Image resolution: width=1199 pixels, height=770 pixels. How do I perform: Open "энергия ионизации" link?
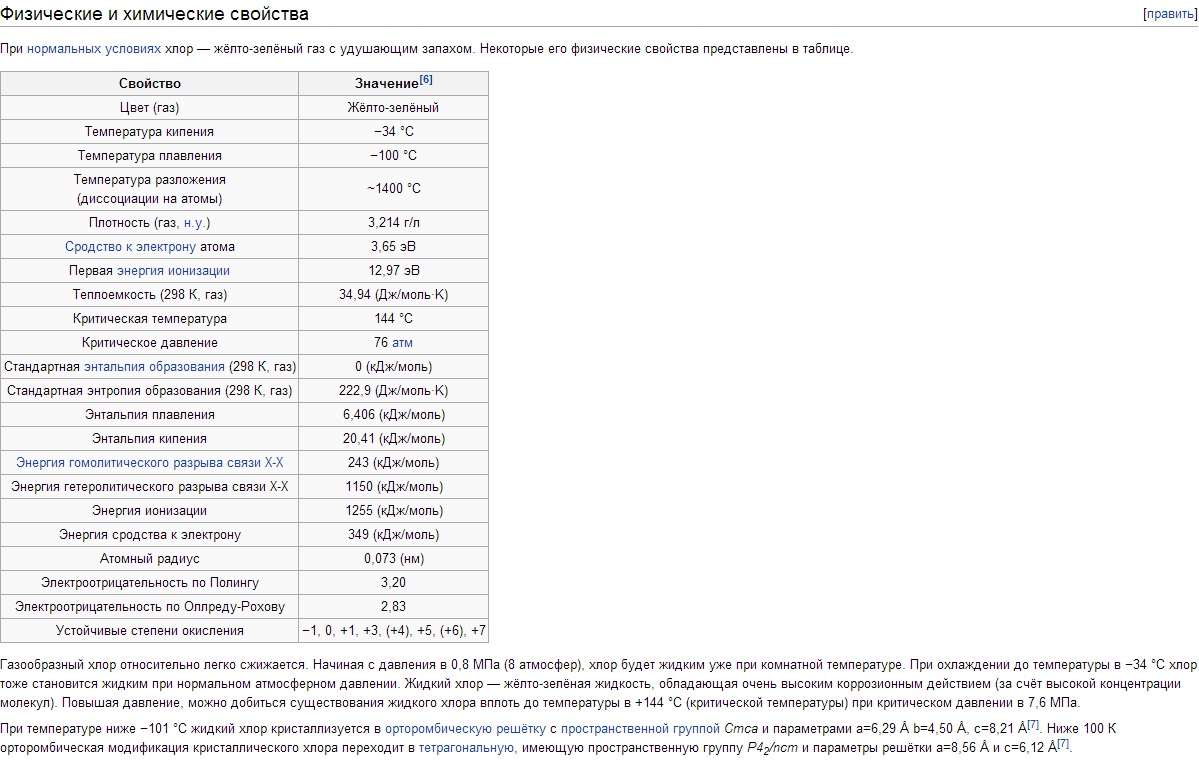[173, 271]
